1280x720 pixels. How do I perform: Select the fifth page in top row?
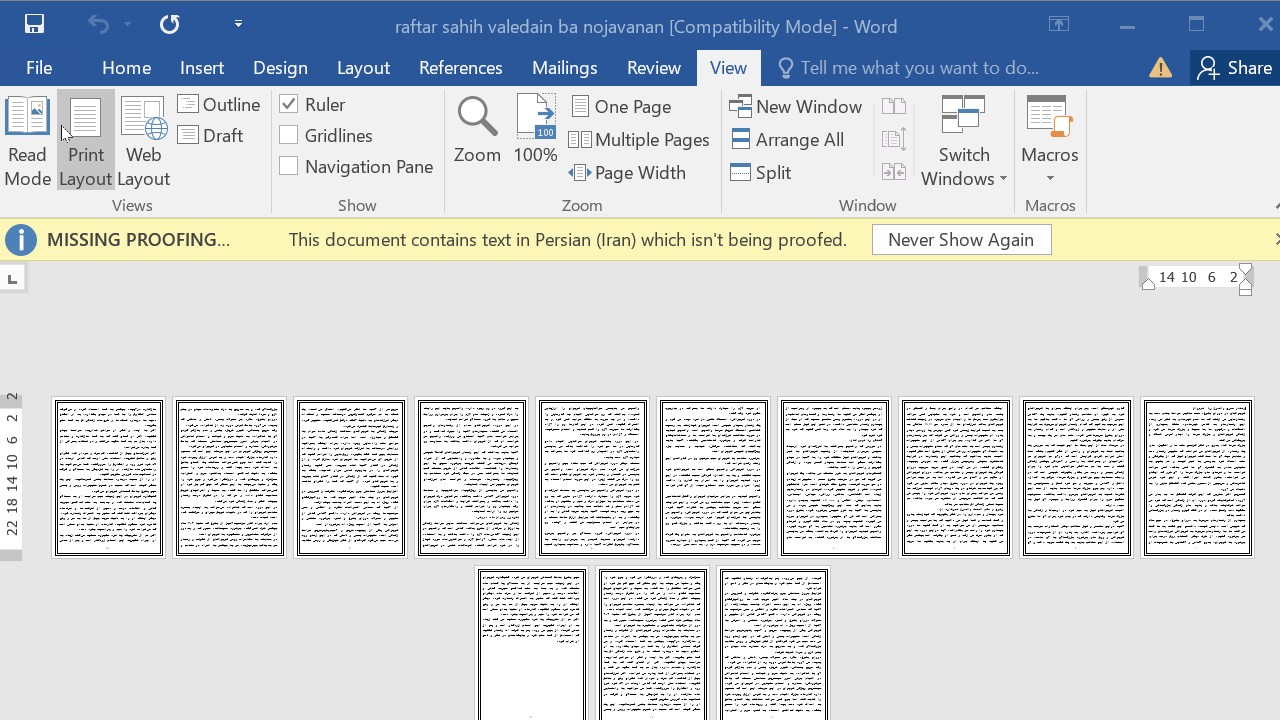(593, 478)
